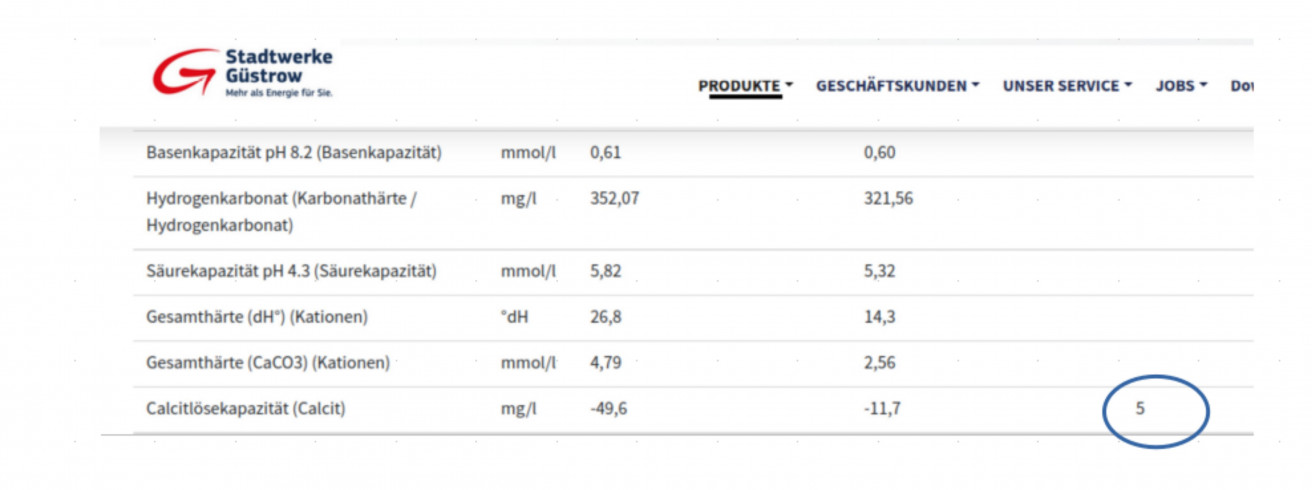The width and height of the screenshot is (1312, 490).
Task: Click the Gesamthärte (dH°) row label
Action: pyautogui.click(x=257, y=317)
